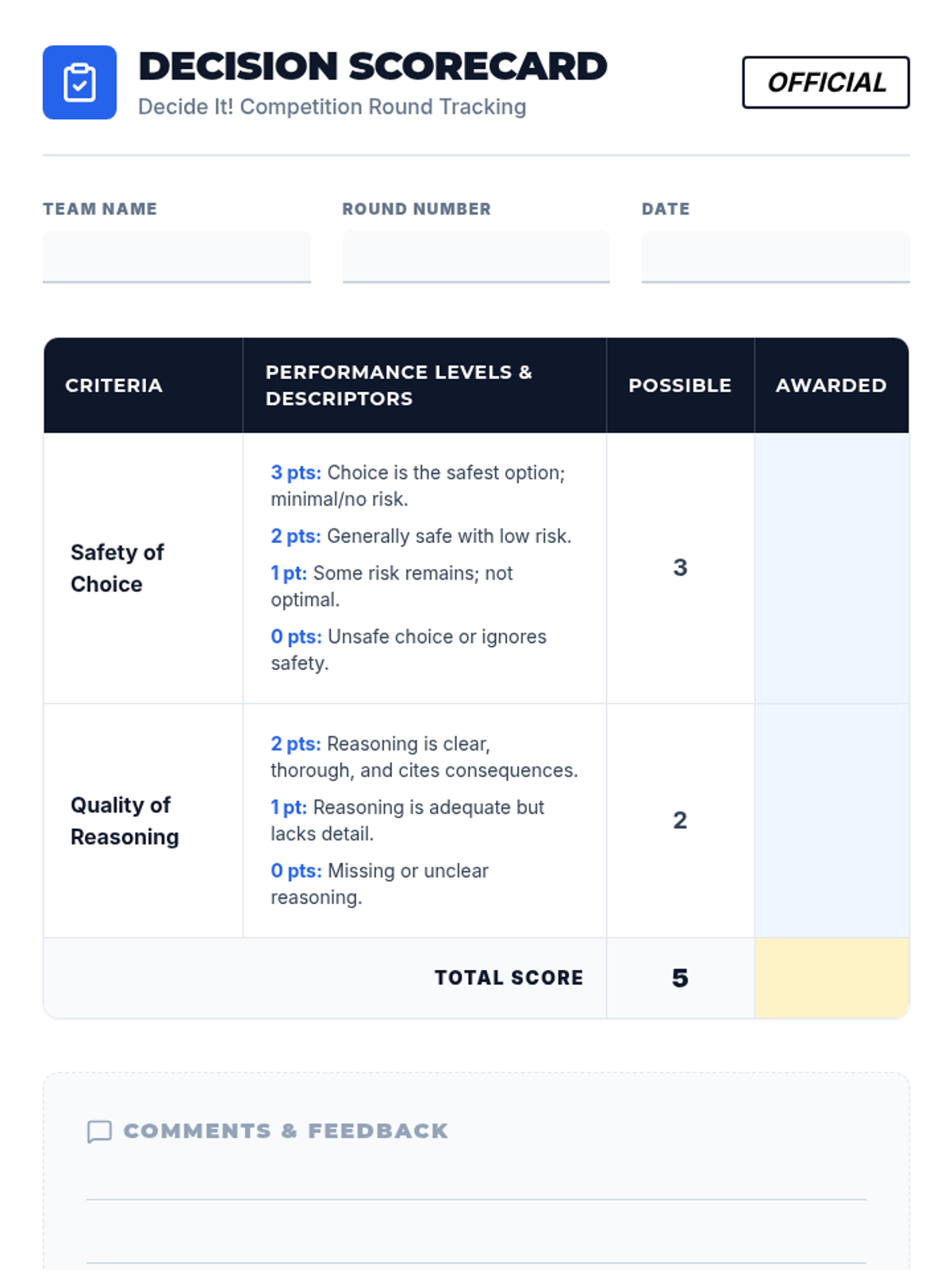Click the Performance Levels & Descriptors header

(399, 386)
